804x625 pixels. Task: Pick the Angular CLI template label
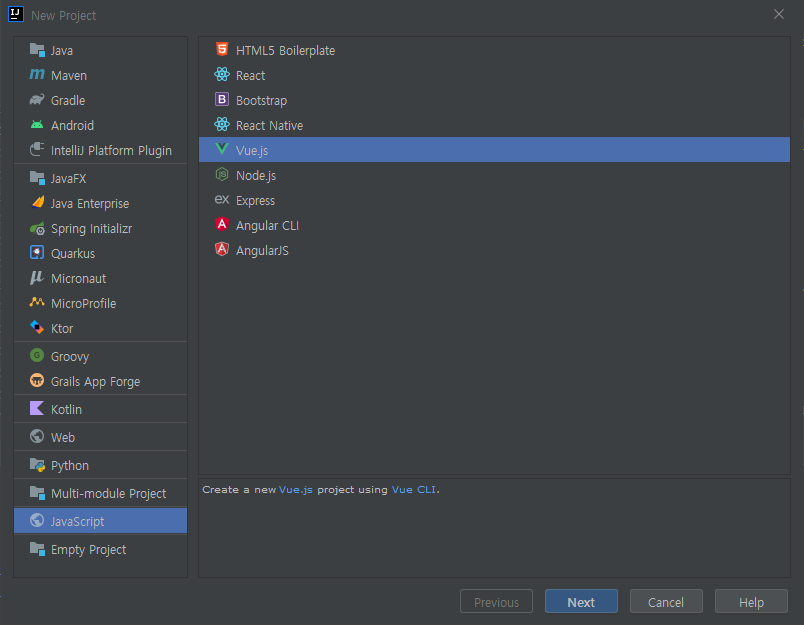coord(267,226)
